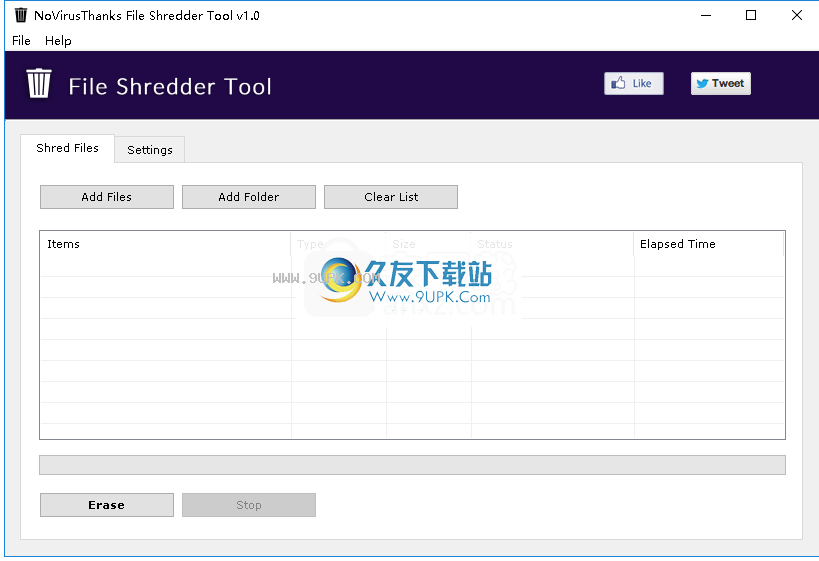Click the Clear List button

pyautogui.click(x=391, y=197)
